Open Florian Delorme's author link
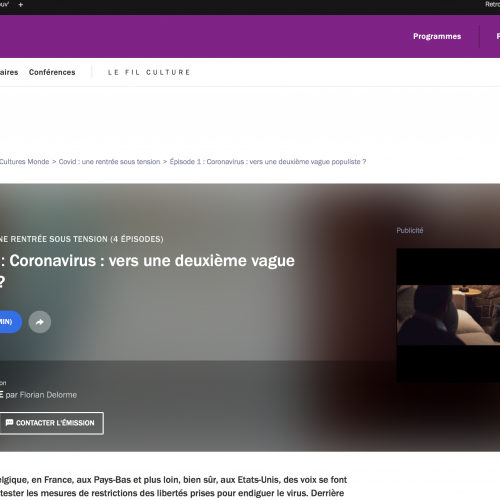 coord(48,395)
